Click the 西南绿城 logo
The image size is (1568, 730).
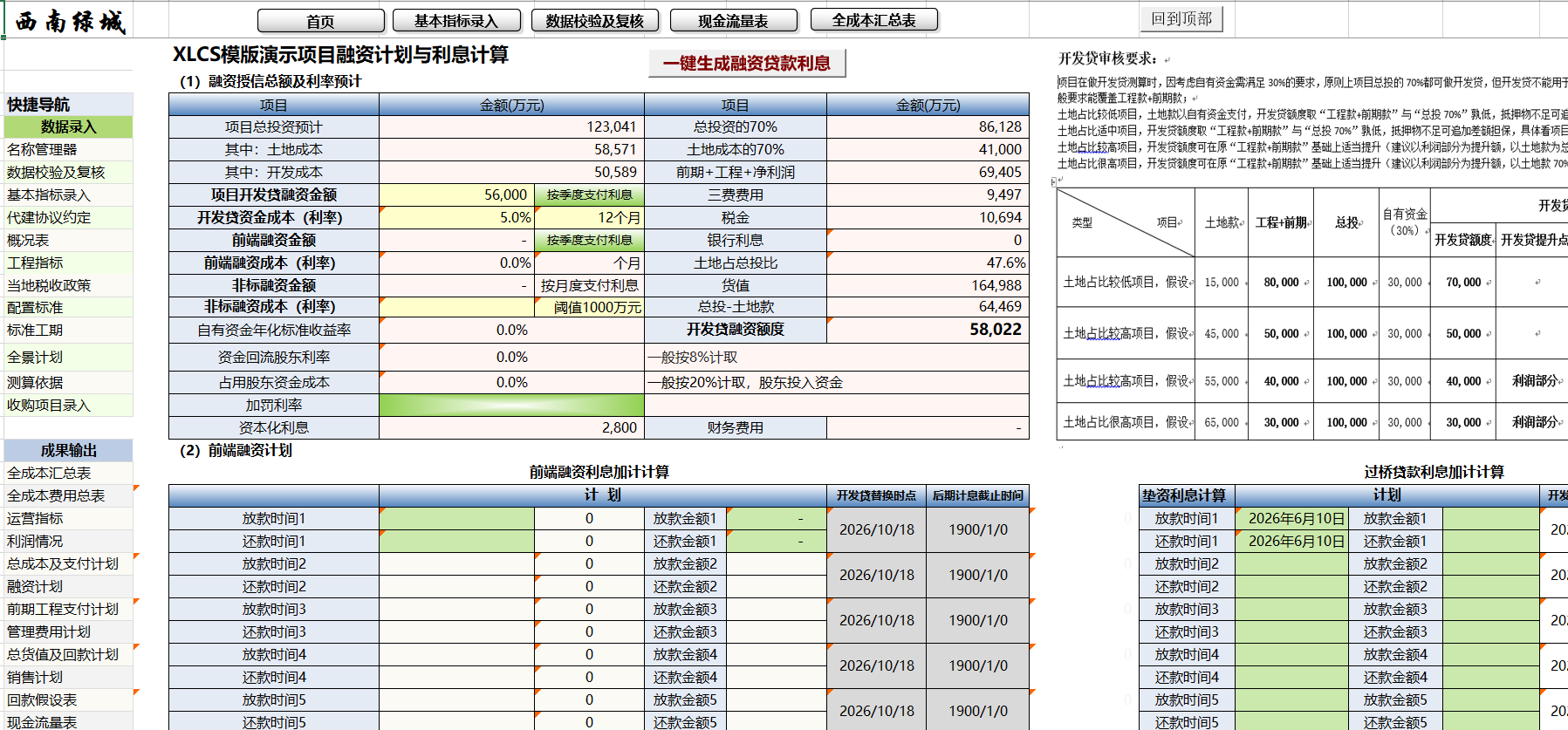[70, 21]
